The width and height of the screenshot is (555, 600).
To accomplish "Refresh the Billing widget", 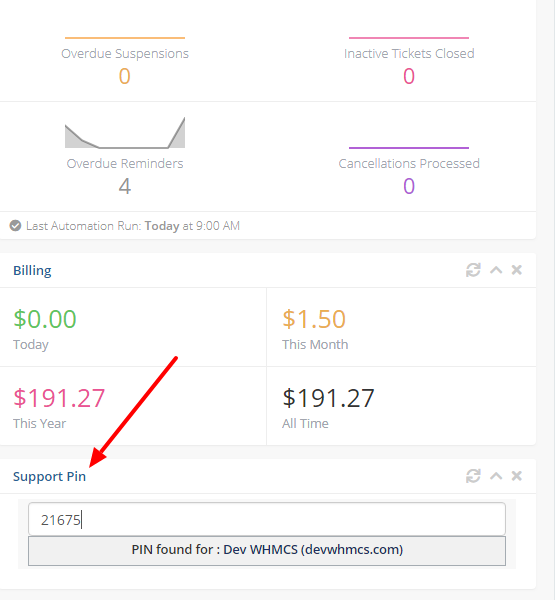I will 473,270.
